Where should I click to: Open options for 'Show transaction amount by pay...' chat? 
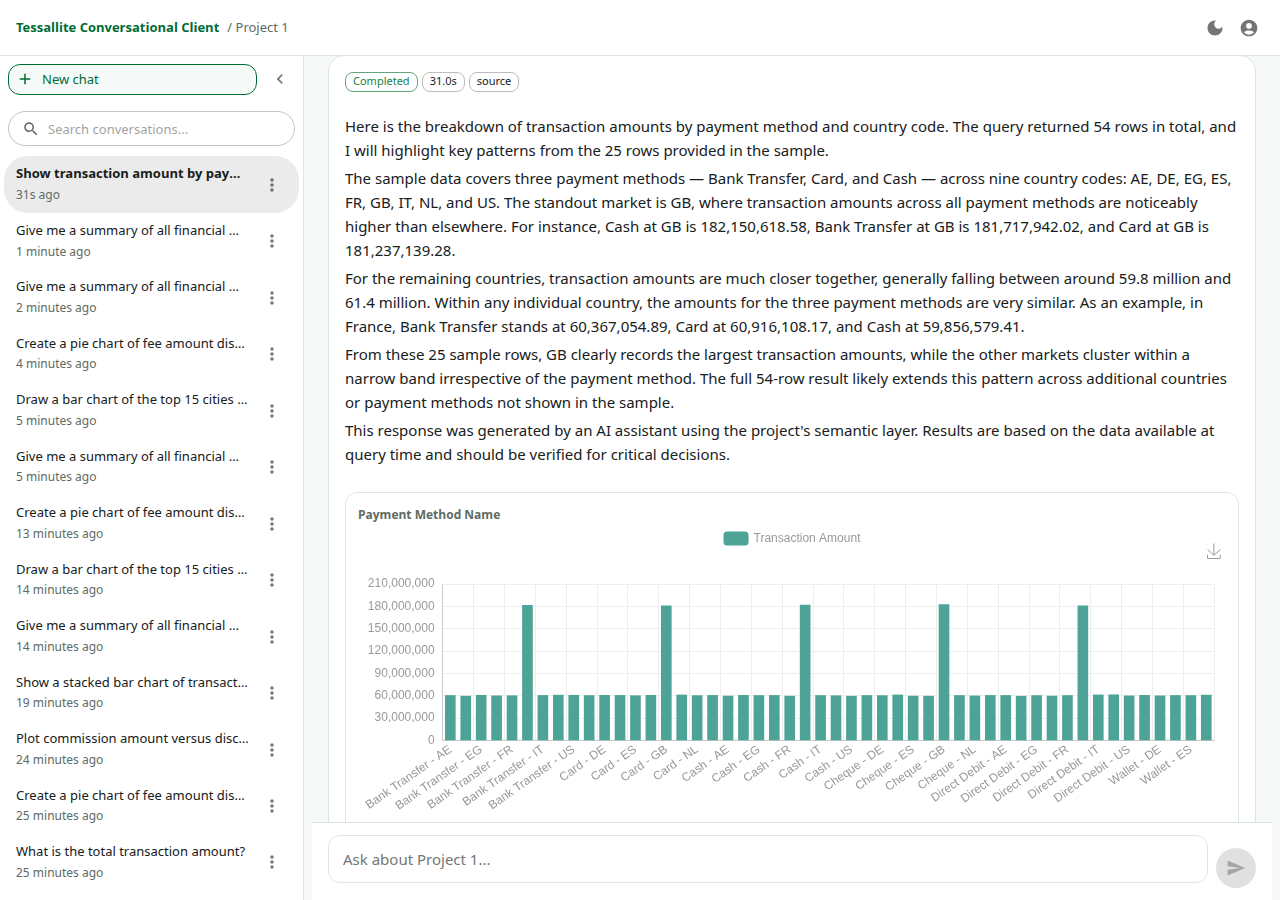[x=272, y=185]
